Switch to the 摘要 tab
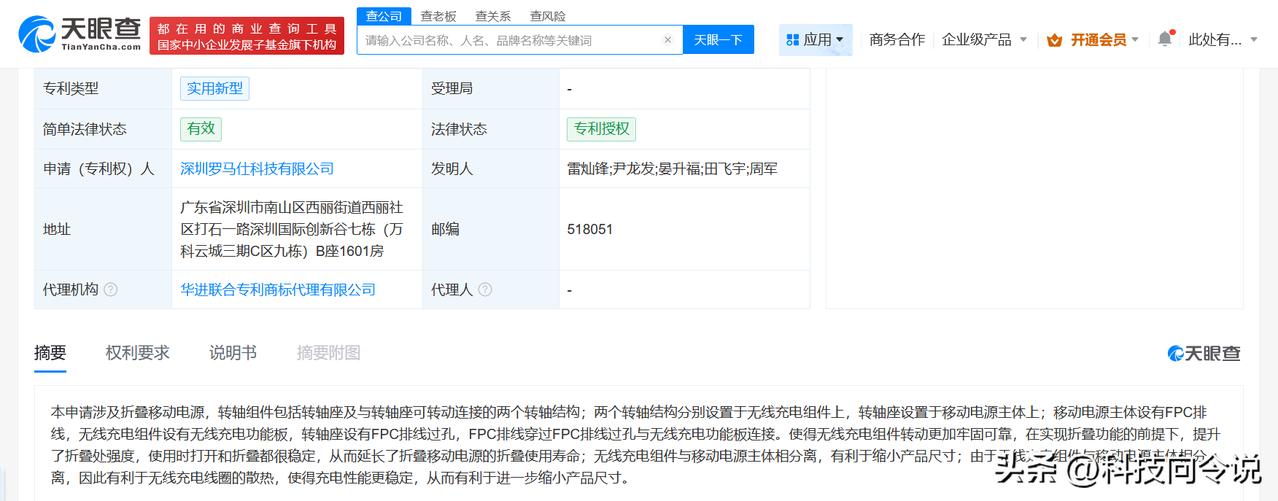 click(50, 353)
